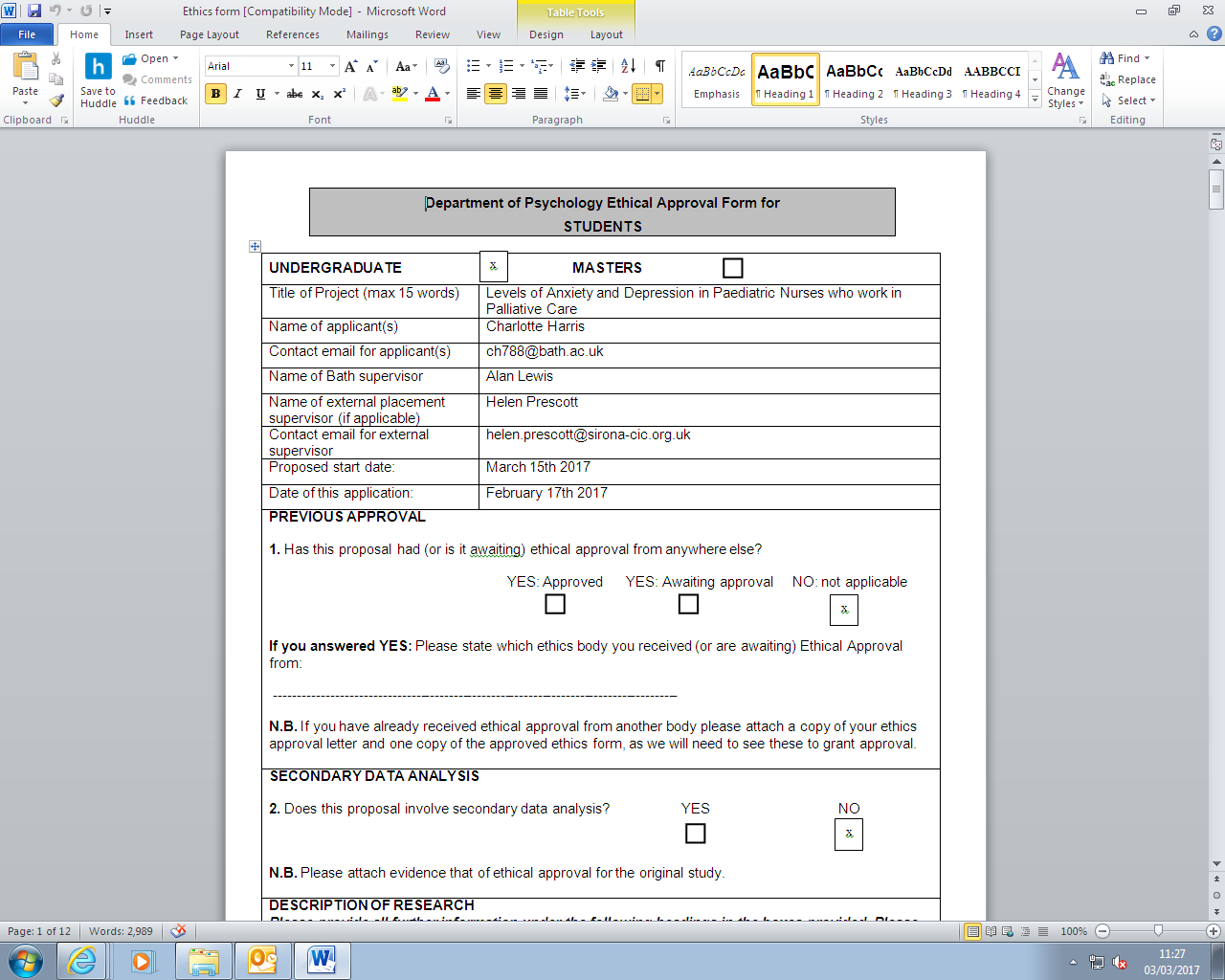
Task: Expand the Find dropdown arrow
Action: click(1147, 58)
